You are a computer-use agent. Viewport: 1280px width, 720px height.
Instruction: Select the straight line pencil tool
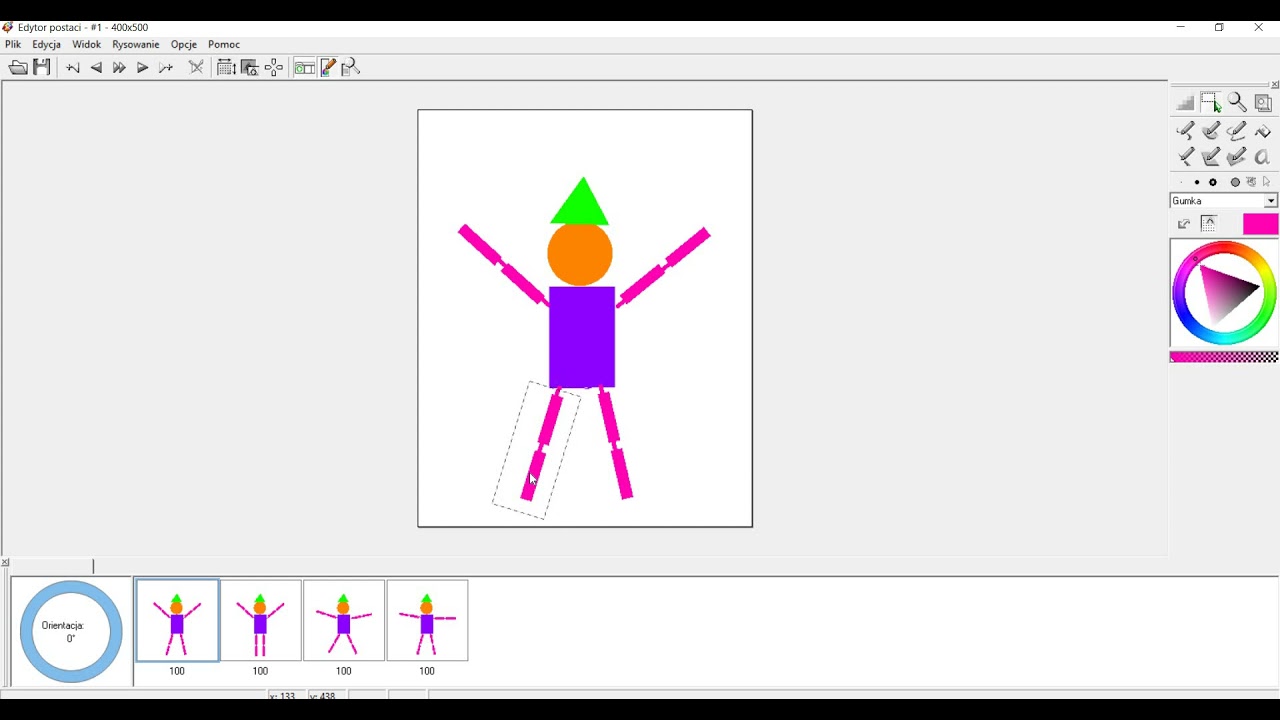pos(1186,156)
